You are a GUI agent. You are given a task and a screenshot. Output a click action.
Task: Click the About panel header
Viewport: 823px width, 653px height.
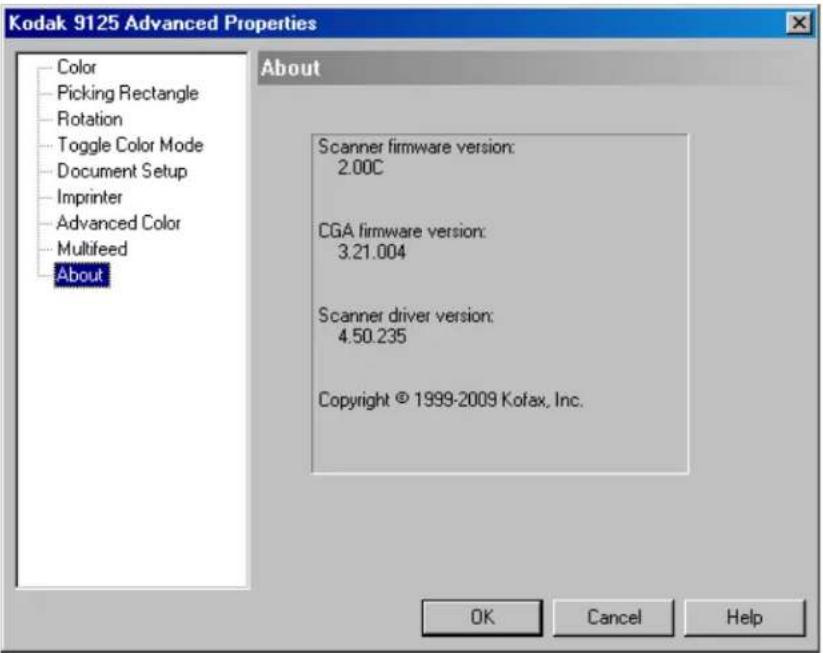pyautogui.click(x=534, y=68)
